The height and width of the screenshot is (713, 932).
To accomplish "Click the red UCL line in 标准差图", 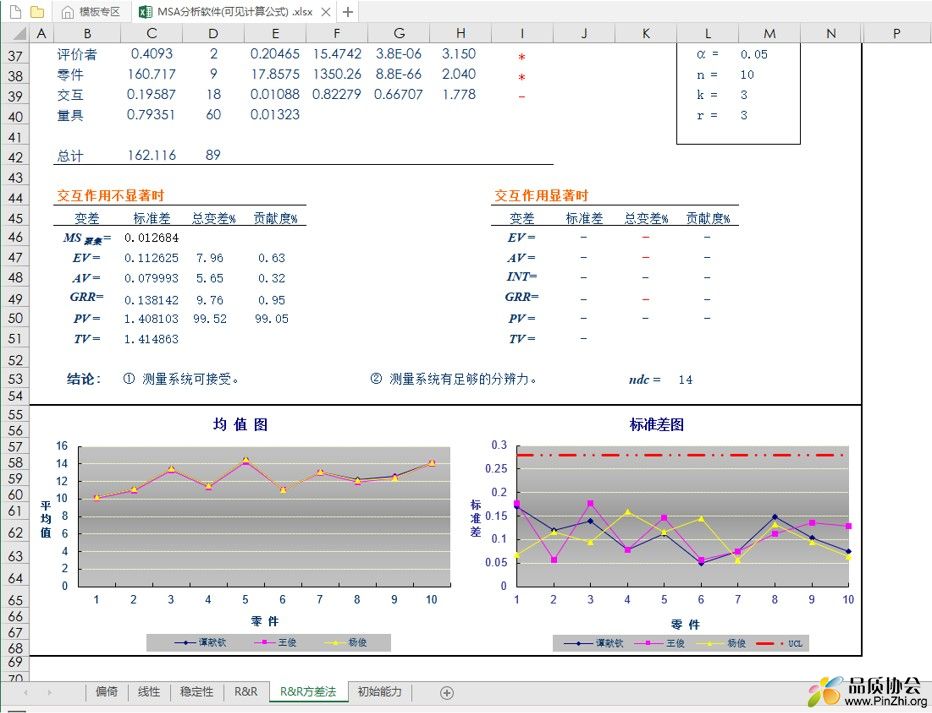I will coord(682,455).
